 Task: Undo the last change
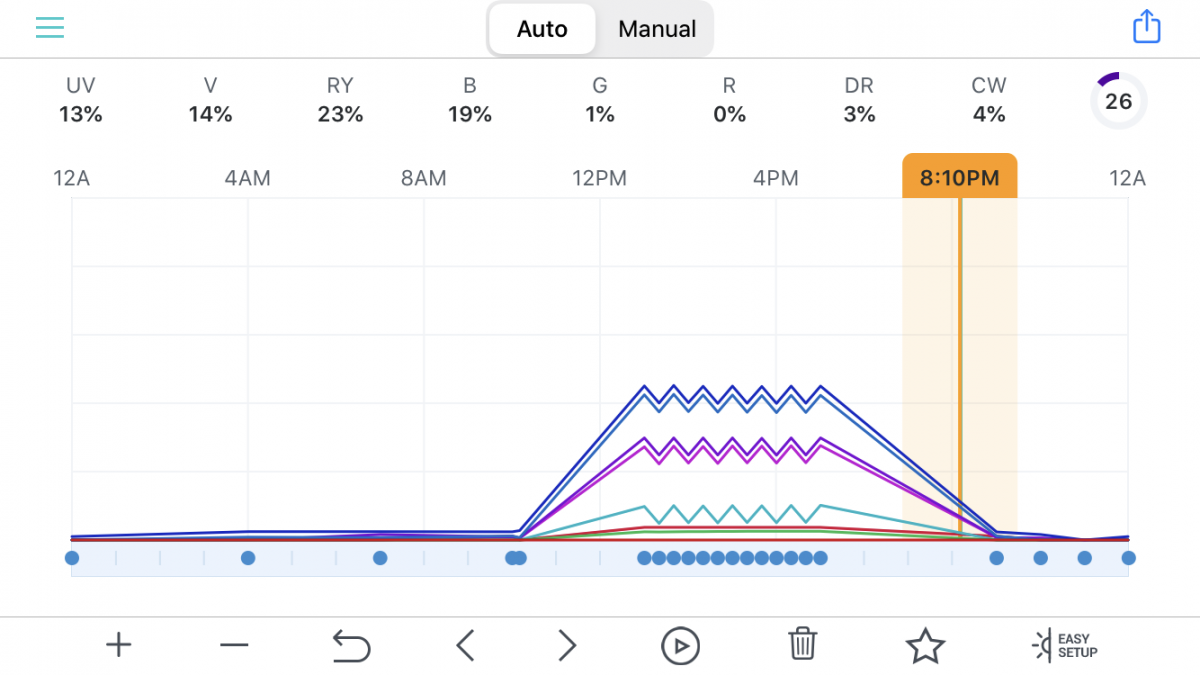(x=351, y=646)
